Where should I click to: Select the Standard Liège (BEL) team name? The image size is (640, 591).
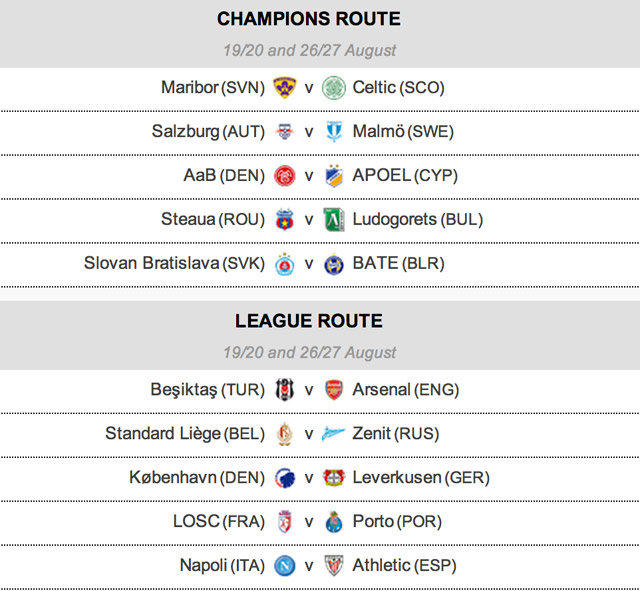tap(185, 434)
